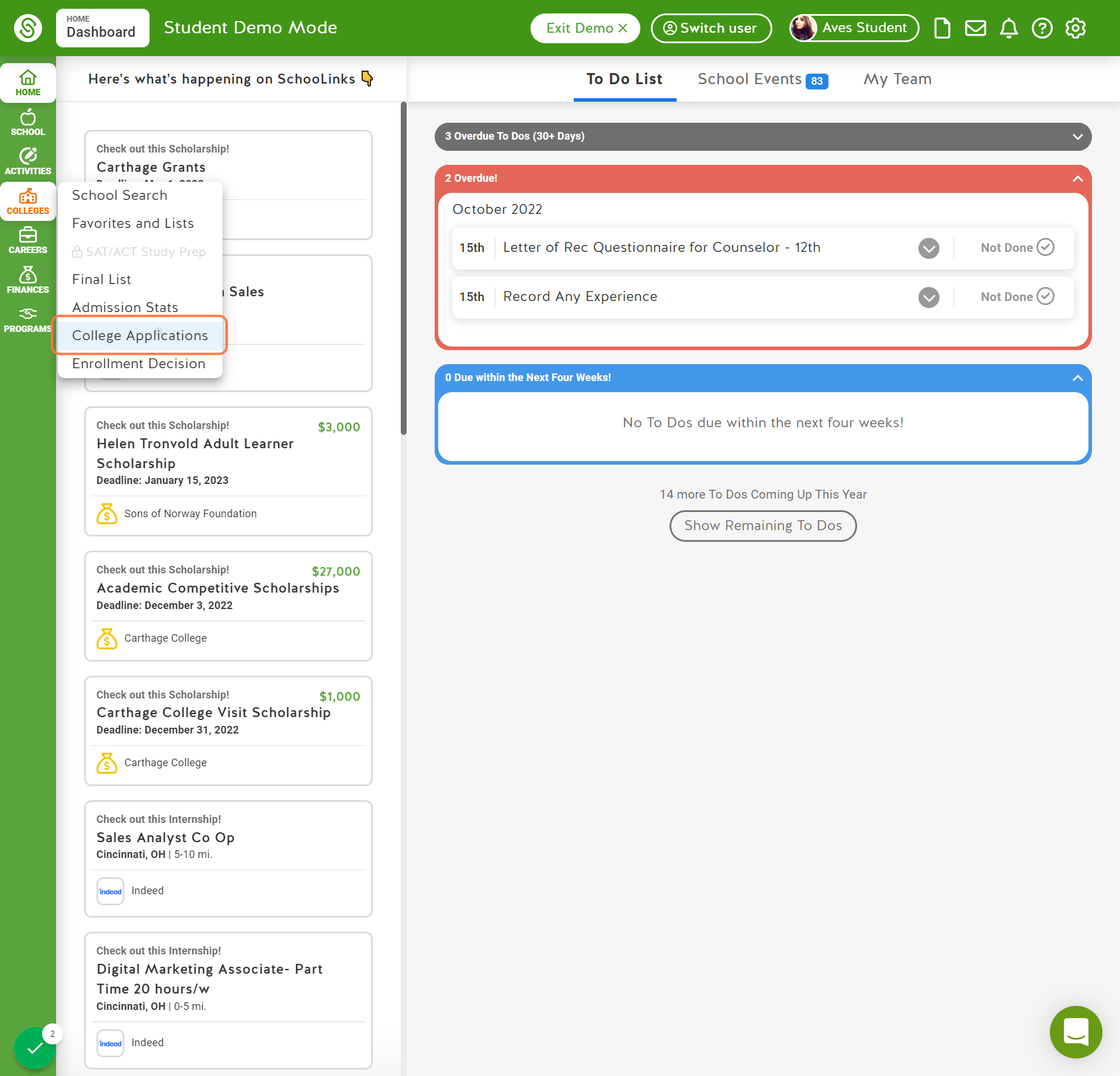Click the Switch user button

(711, 28)
